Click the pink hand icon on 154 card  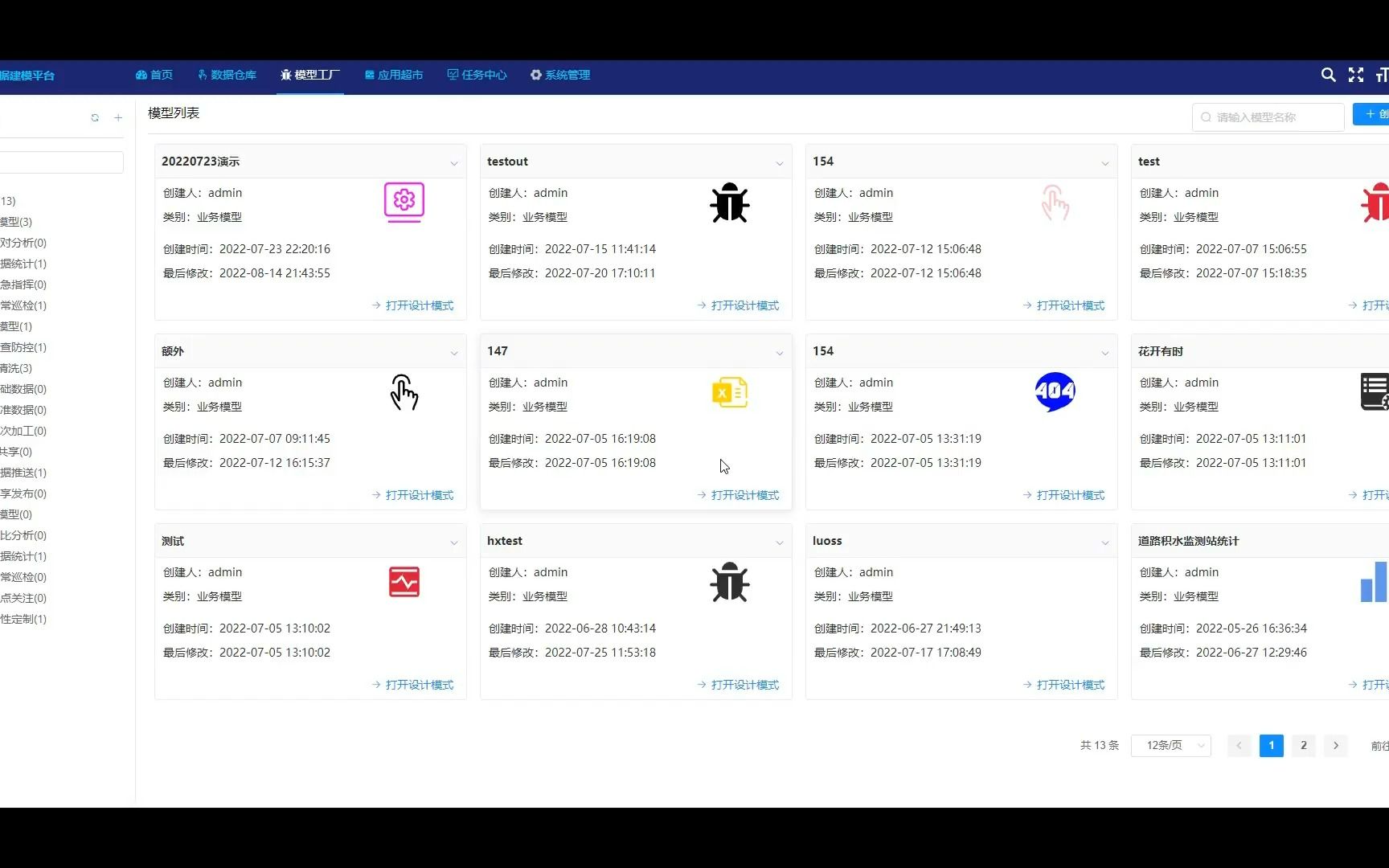point(1055,203)
